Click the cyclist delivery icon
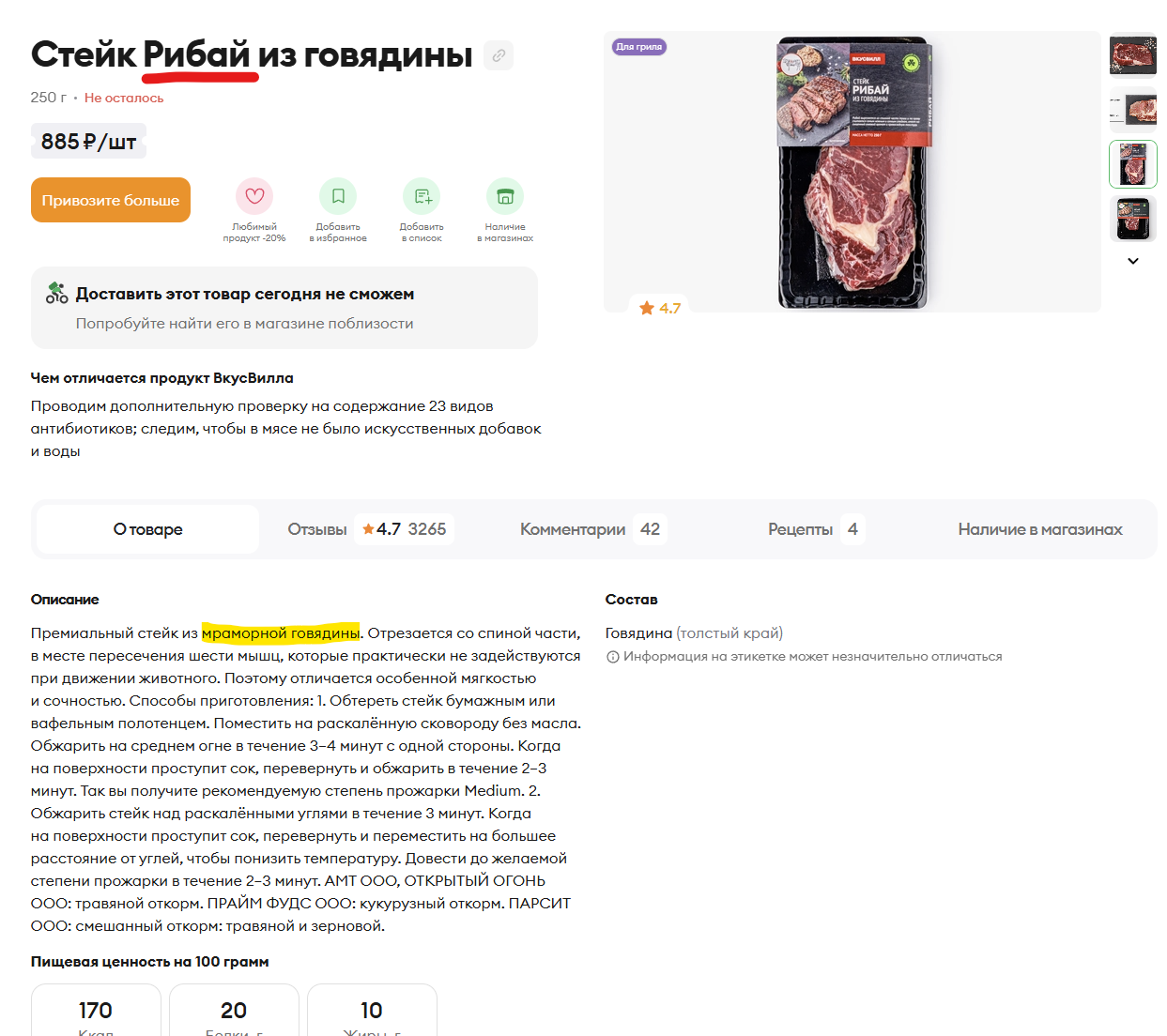Screen dimensions: 1167x1036 click(x=57, y=293)
